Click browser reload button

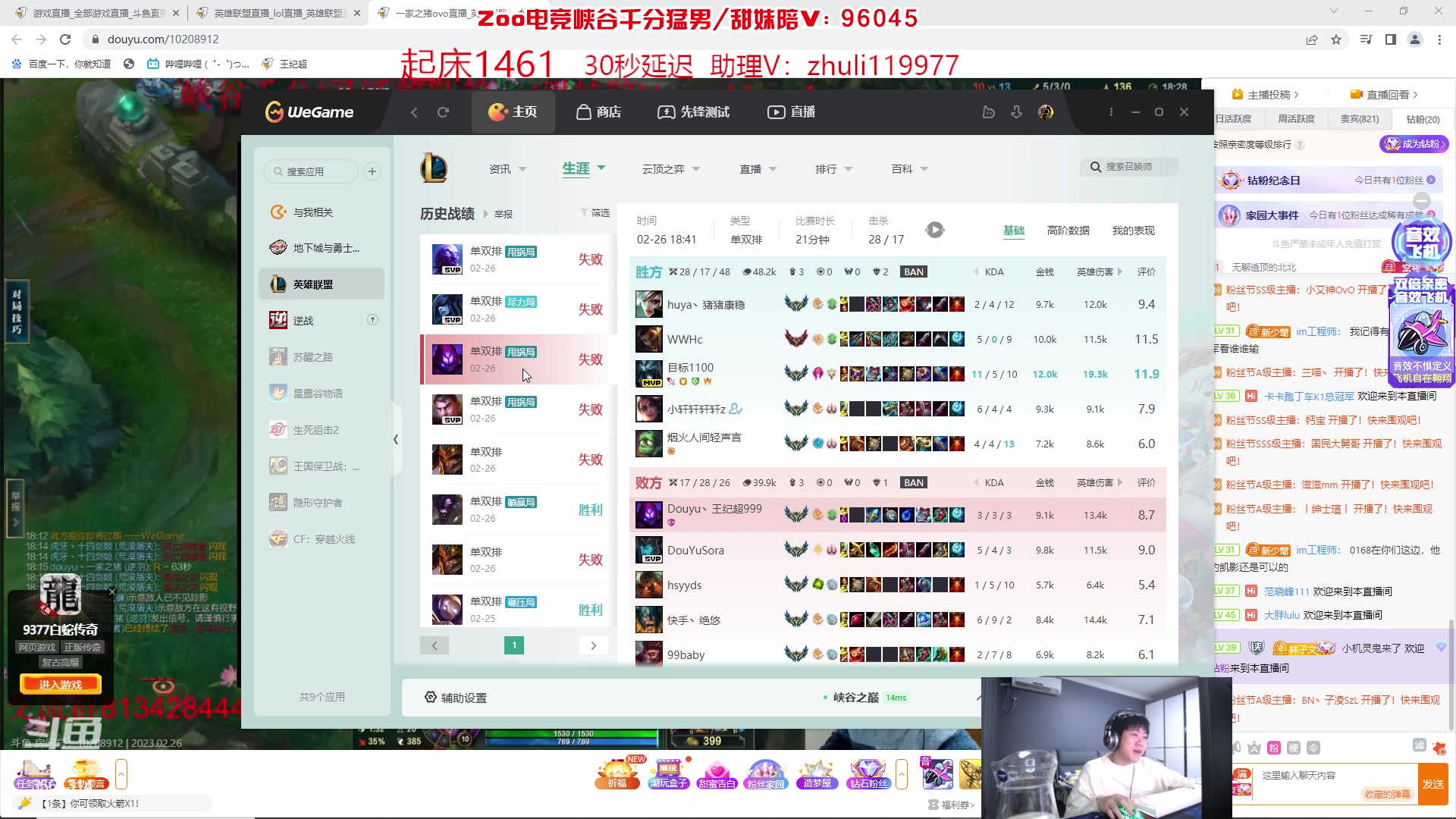(x=65, y=39)
